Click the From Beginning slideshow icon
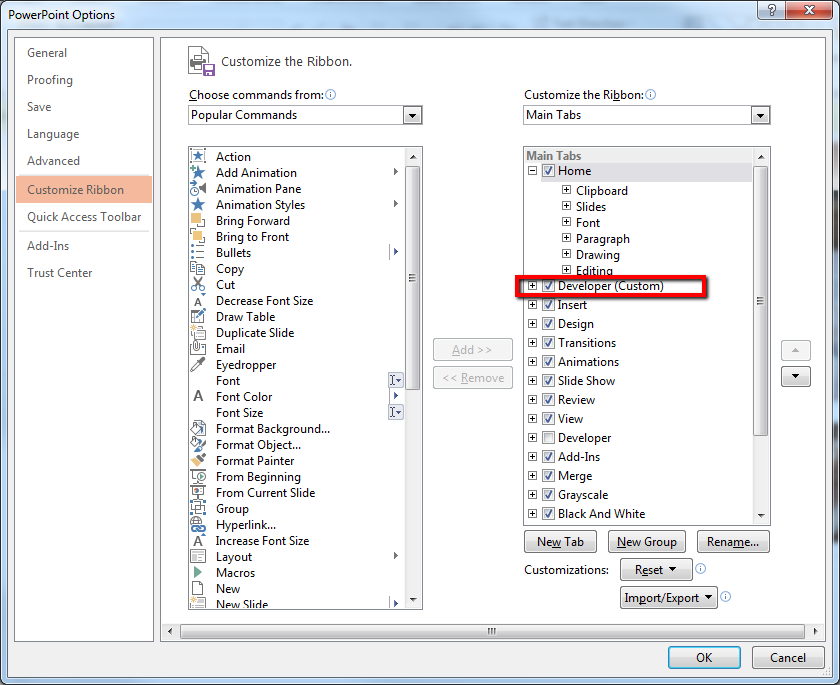The width and height of the screenshot is (840, 685). coord(198,477)
